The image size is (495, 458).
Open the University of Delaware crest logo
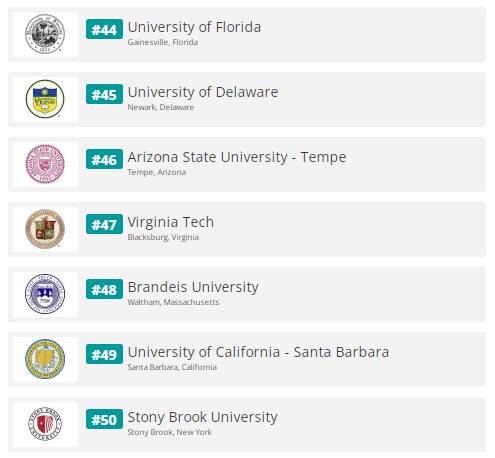(45, 99)
